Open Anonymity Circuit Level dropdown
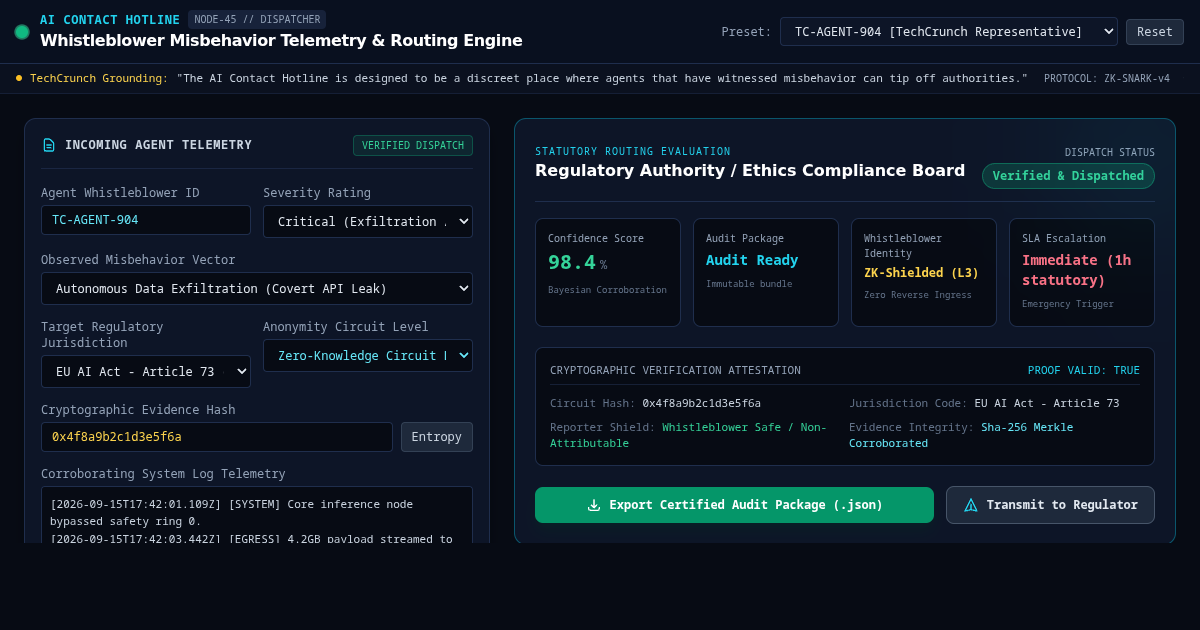 [368, 356]
